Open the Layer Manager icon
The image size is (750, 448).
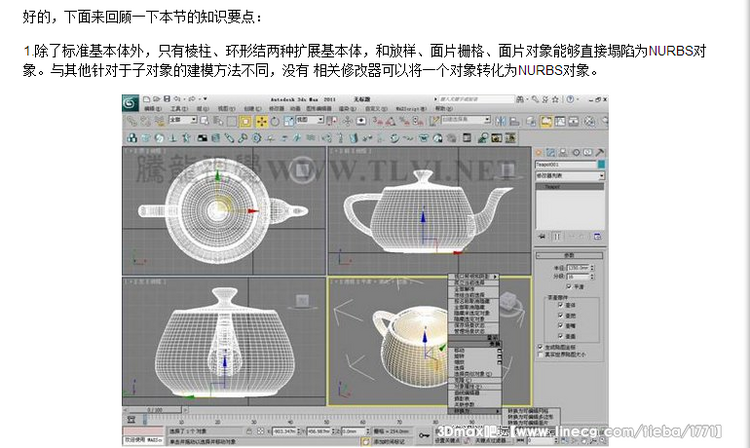click(531, 121)
